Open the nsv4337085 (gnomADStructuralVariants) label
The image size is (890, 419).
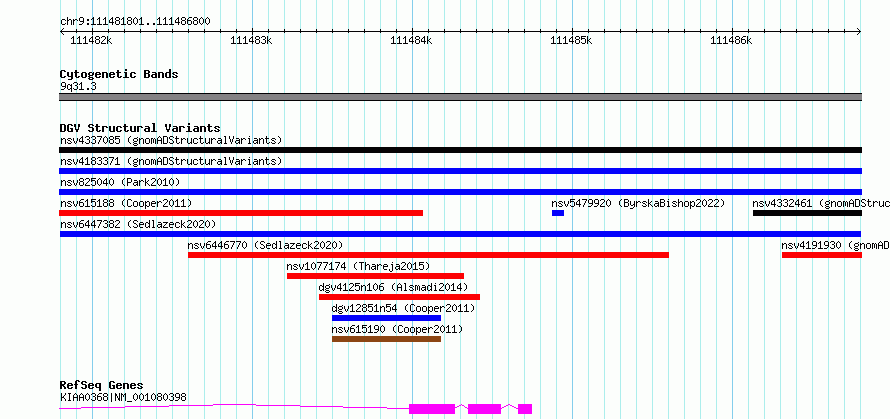click(171, 140)
